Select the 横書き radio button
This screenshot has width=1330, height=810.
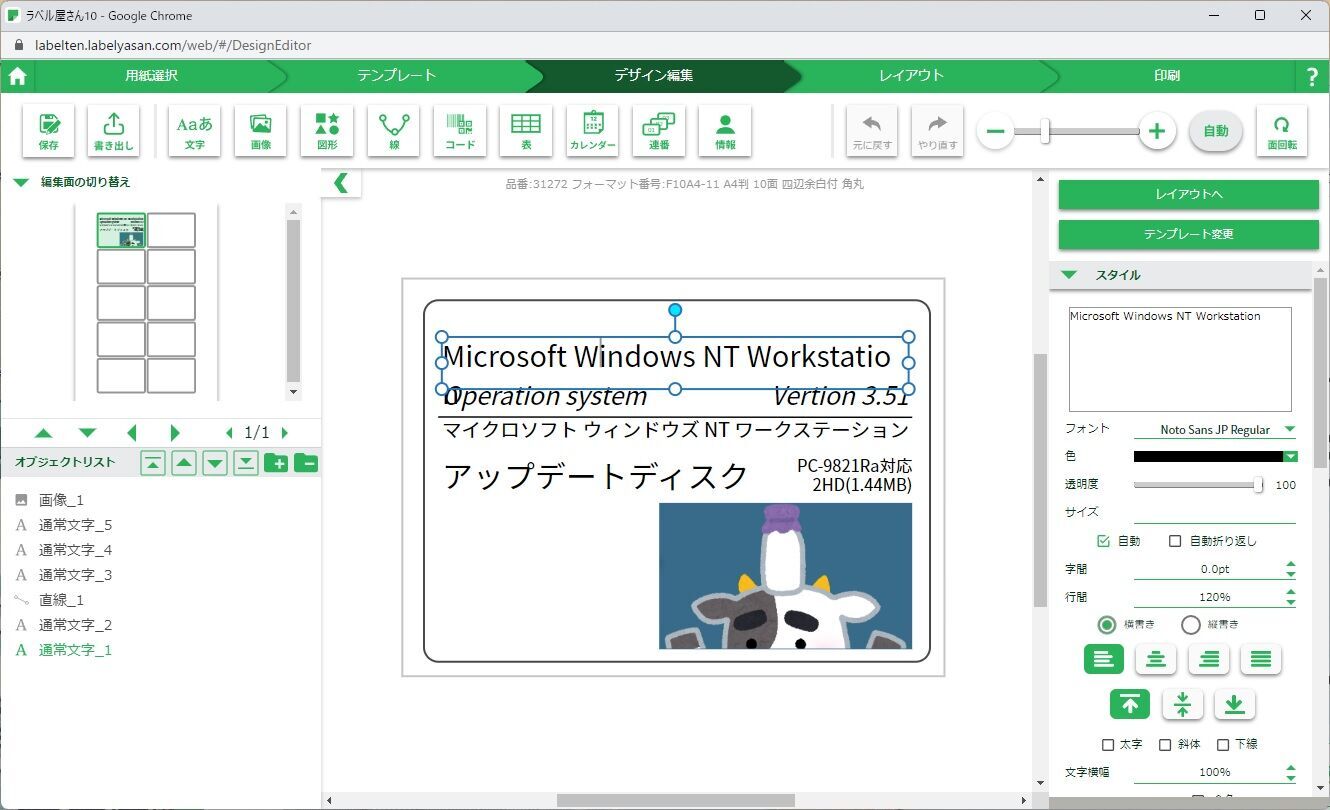1107,625
